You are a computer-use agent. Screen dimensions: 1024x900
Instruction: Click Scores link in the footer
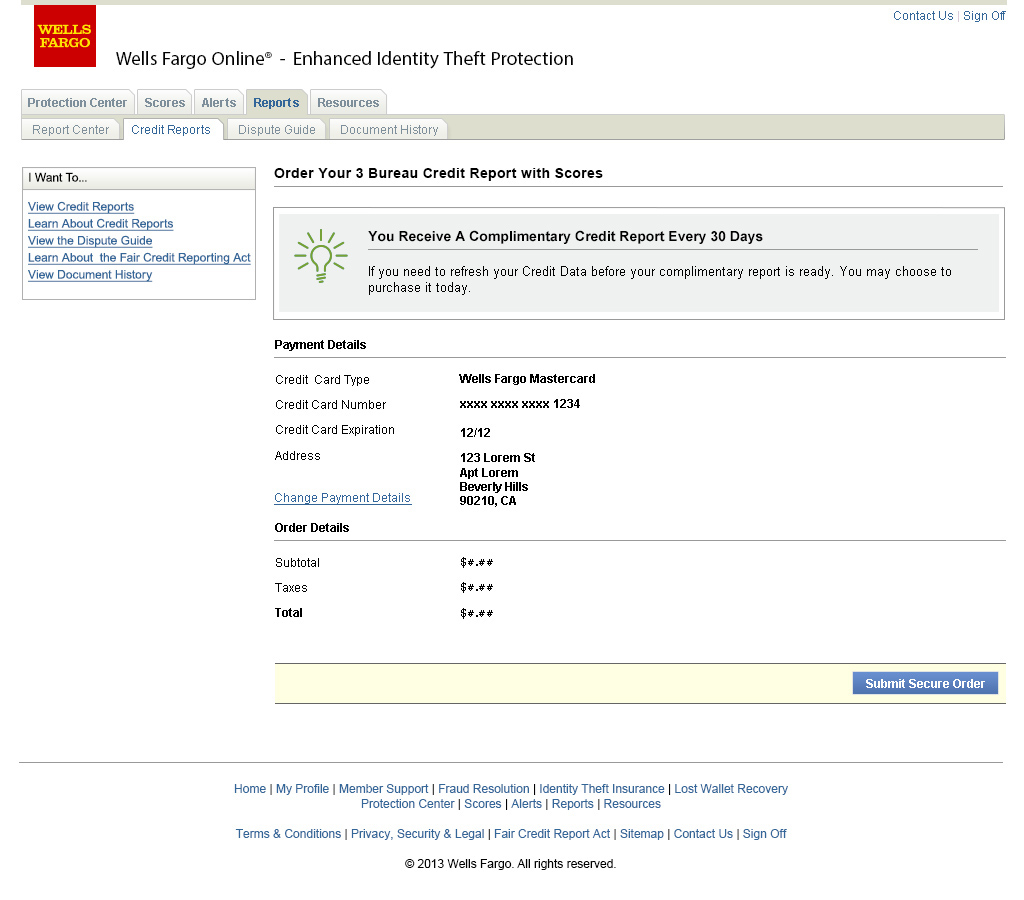coord(483,803)
